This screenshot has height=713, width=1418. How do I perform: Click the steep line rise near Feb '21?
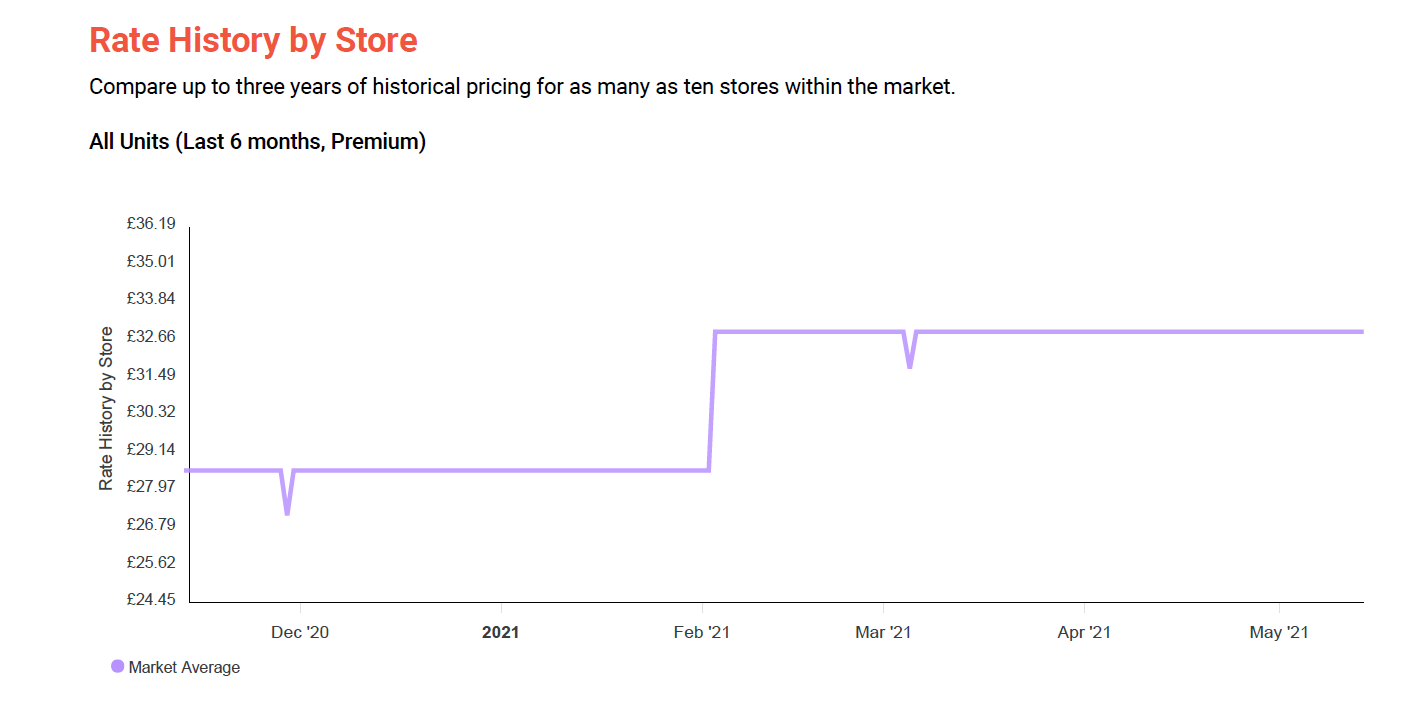[x=712, y=400]
